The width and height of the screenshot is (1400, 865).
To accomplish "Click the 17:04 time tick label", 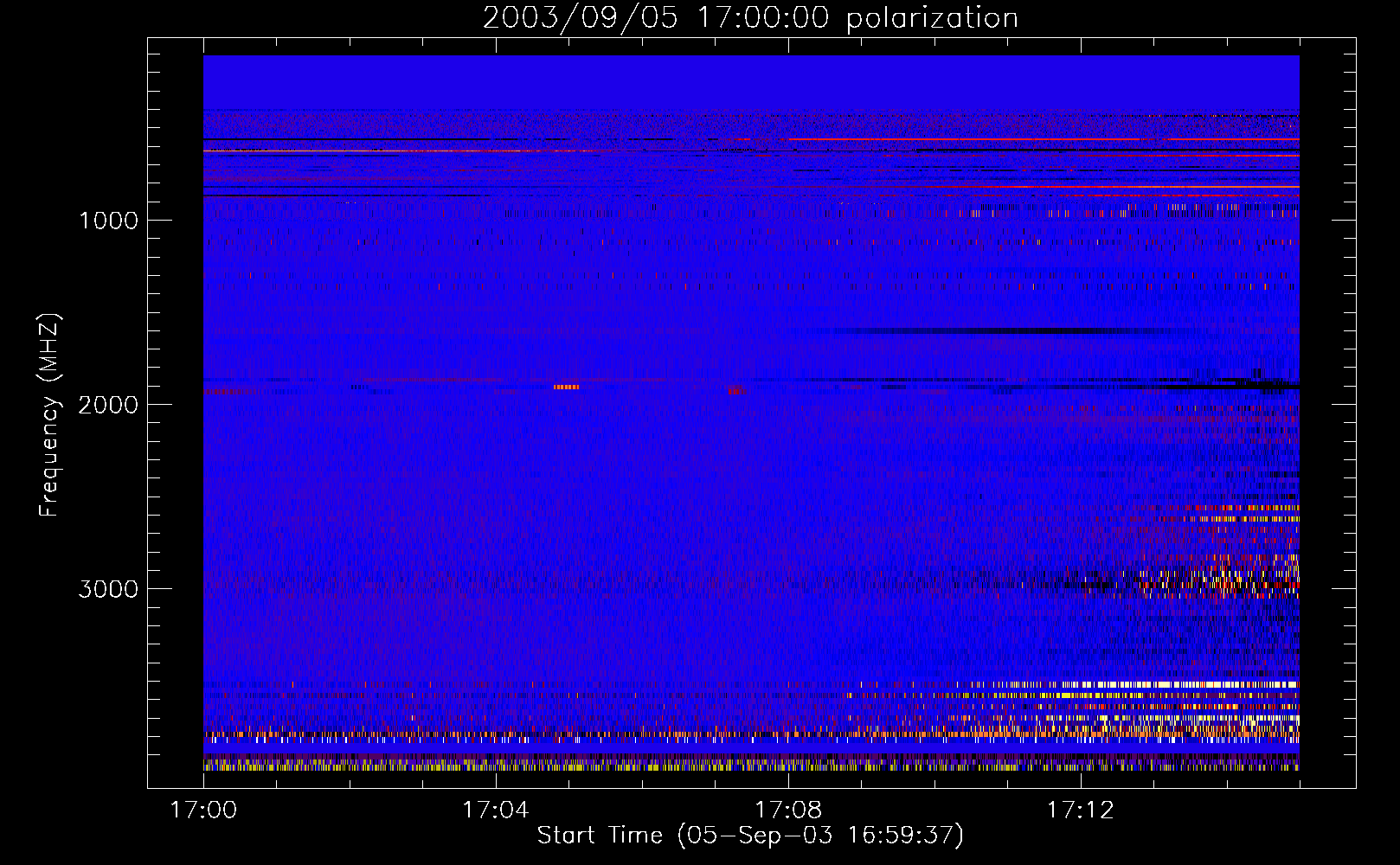I will coord(496,811).
